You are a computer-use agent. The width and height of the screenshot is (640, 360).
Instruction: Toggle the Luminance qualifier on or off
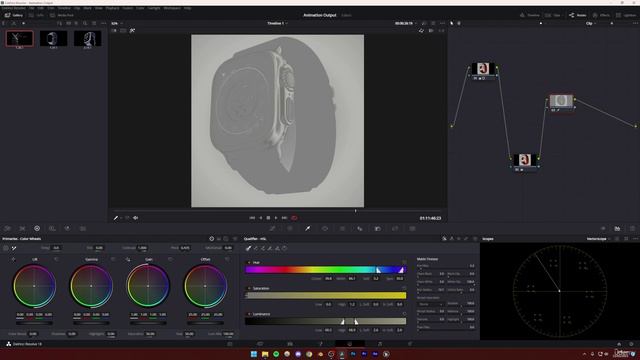pos(249,314)
